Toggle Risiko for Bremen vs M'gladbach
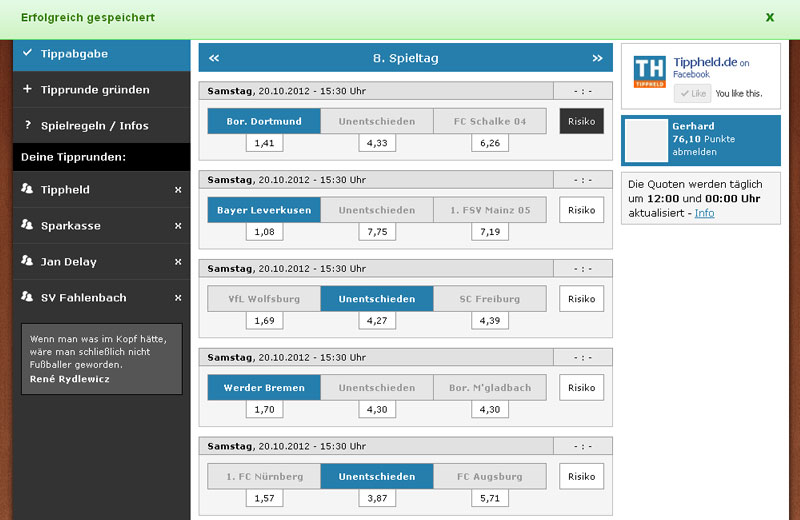 click(582, 387)
